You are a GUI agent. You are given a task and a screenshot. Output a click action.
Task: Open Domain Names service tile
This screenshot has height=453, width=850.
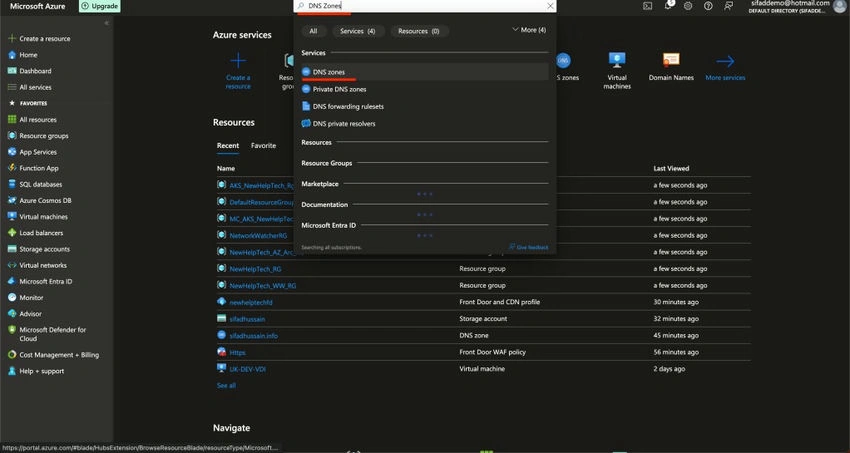click(671, 68)
